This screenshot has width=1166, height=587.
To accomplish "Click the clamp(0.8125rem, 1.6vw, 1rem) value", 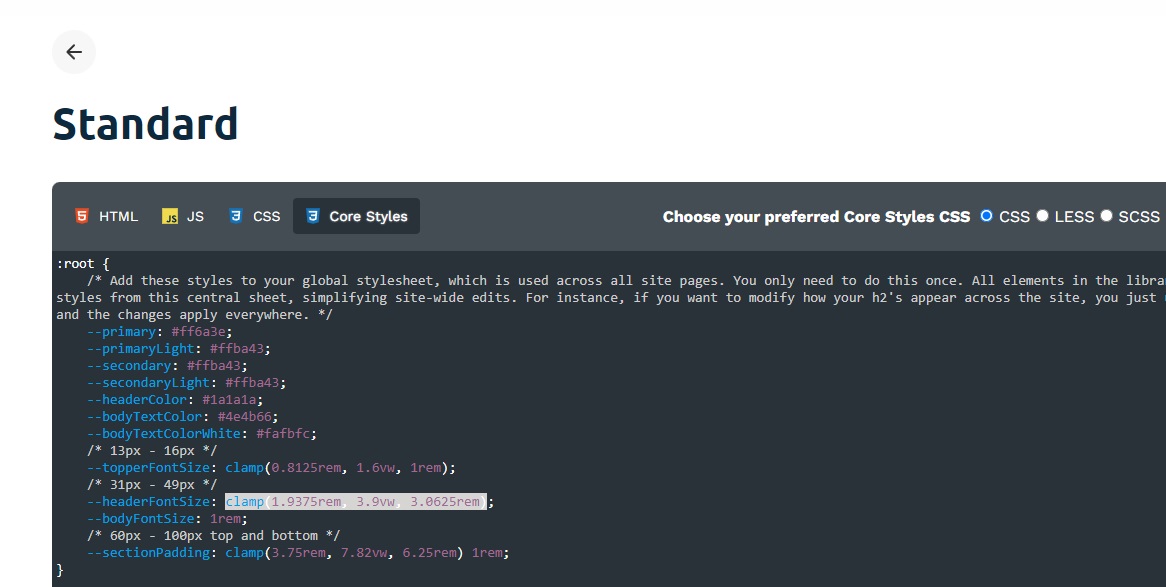I will click(x=337, y=468).
